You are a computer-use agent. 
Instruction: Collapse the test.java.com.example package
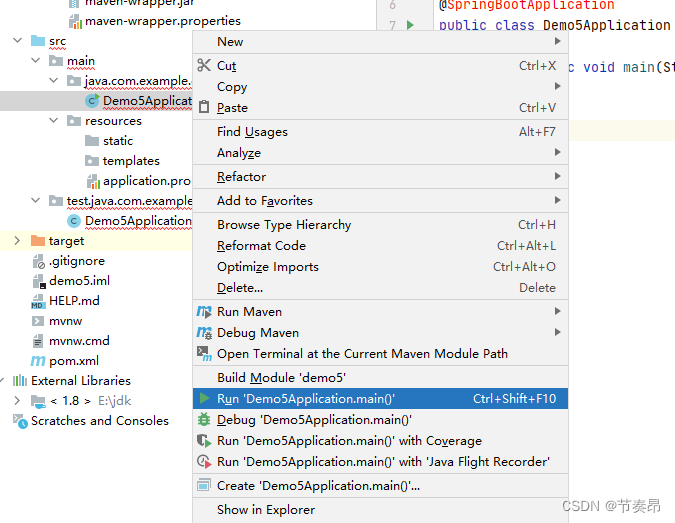coord(36,200)
